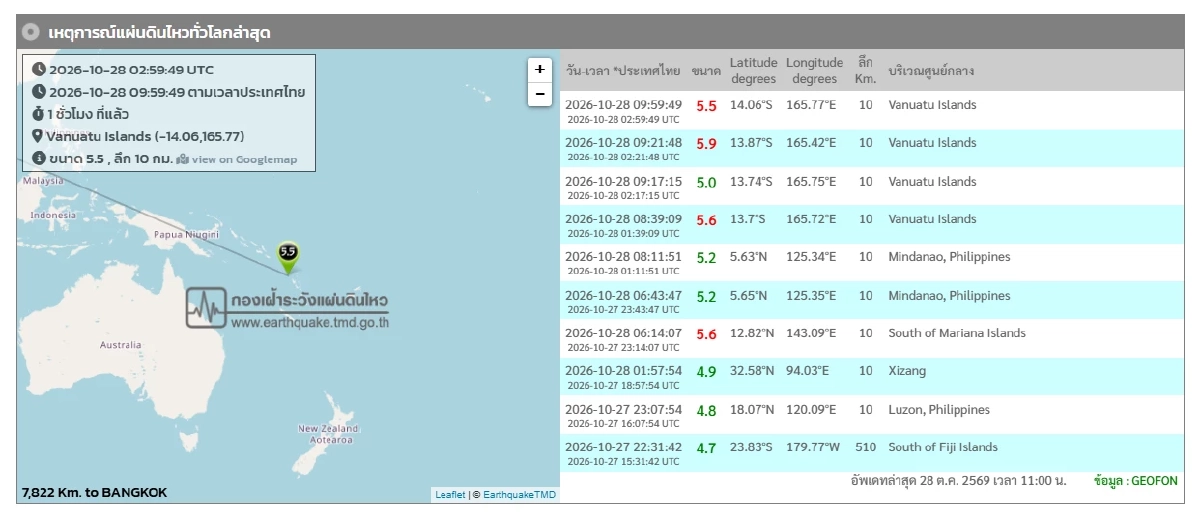
Task: Click the GEOFON data source label
Action: pos(1136,481)
